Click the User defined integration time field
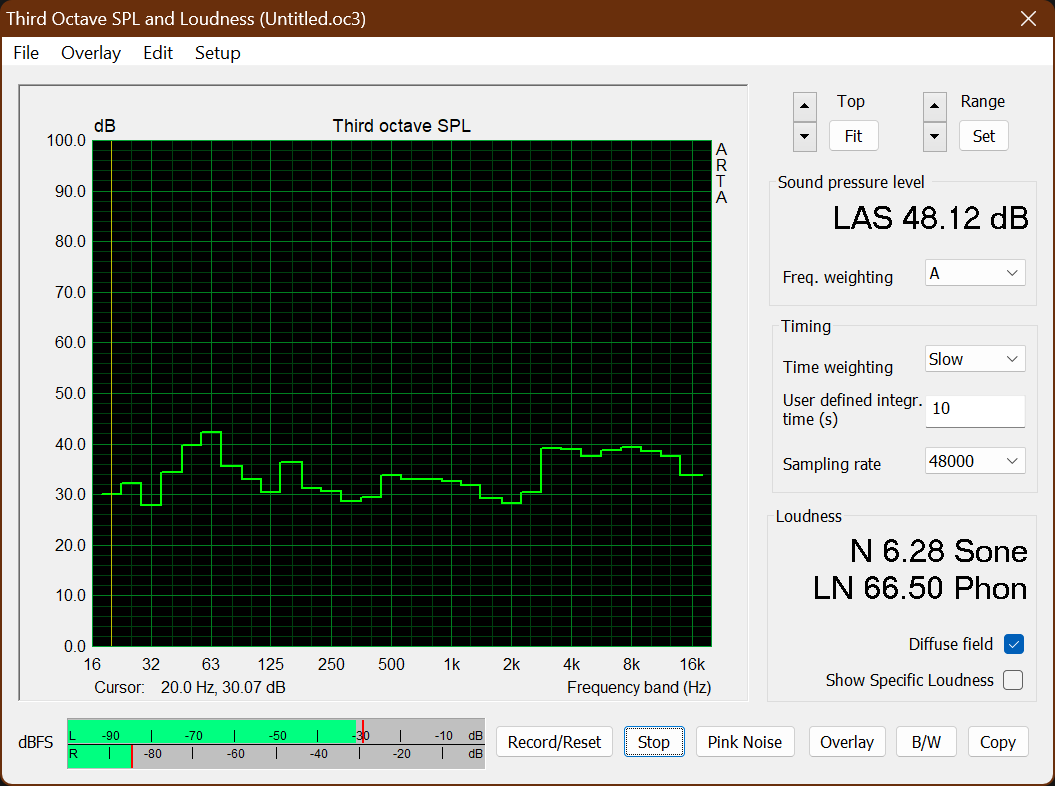Image resolution: width=1055 pixels, height=786 pixels. click(975, 410)
